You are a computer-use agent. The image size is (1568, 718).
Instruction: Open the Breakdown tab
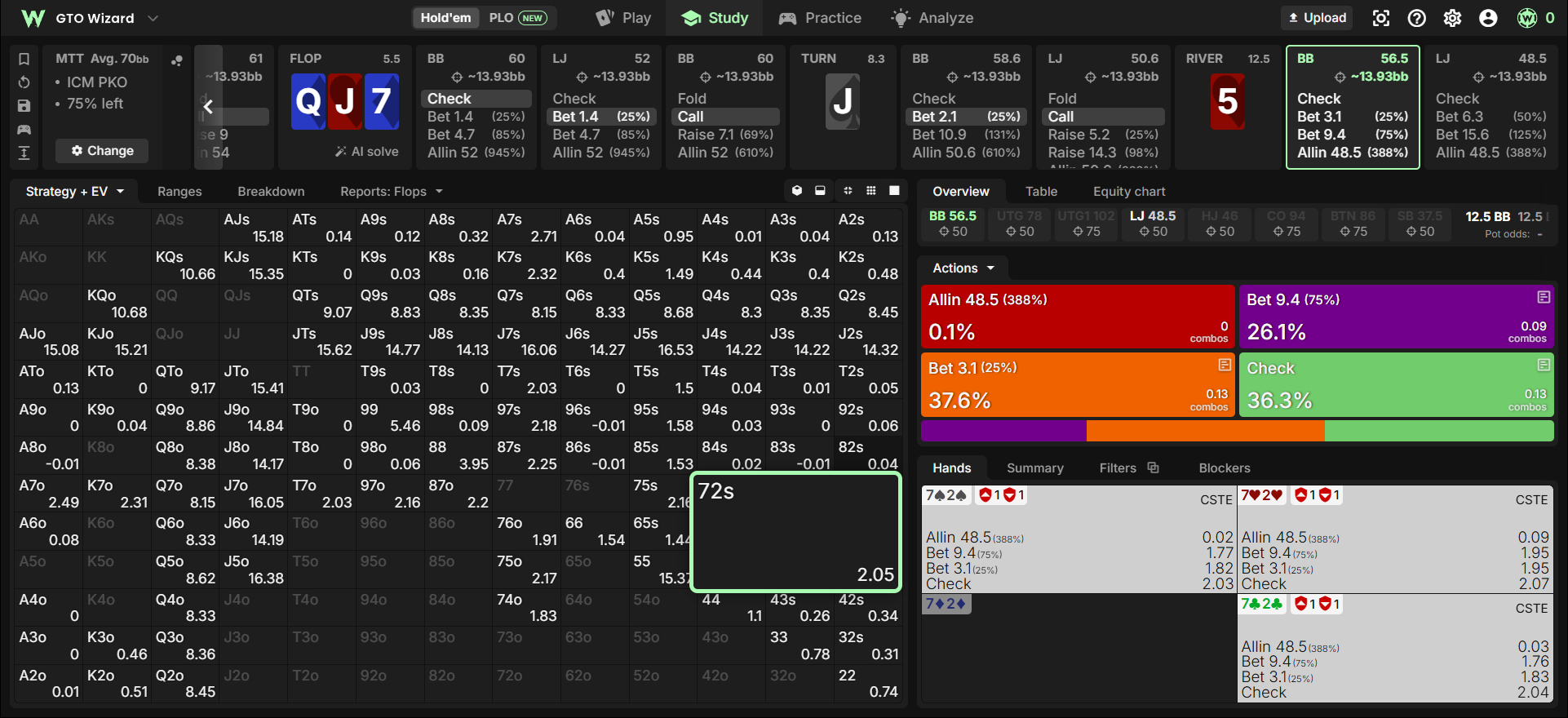(271, 191)
